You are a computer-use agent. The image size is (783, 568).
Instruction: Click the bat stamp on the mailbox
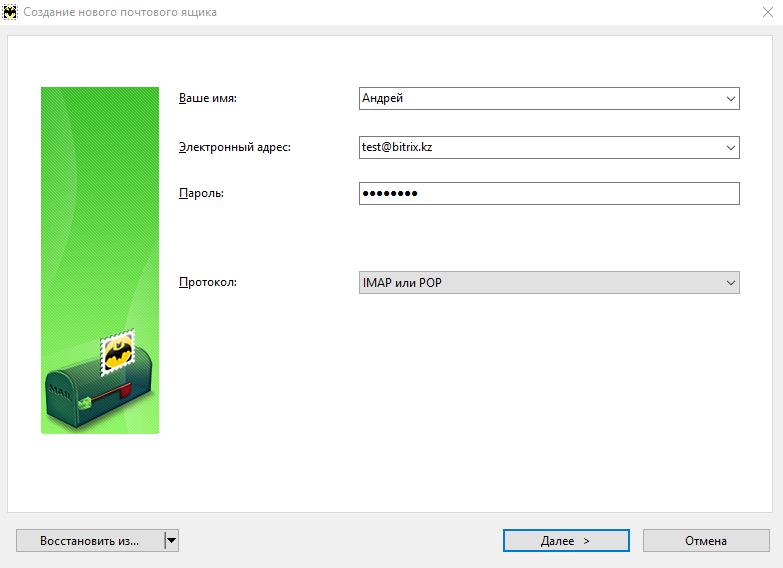point(118,353)
